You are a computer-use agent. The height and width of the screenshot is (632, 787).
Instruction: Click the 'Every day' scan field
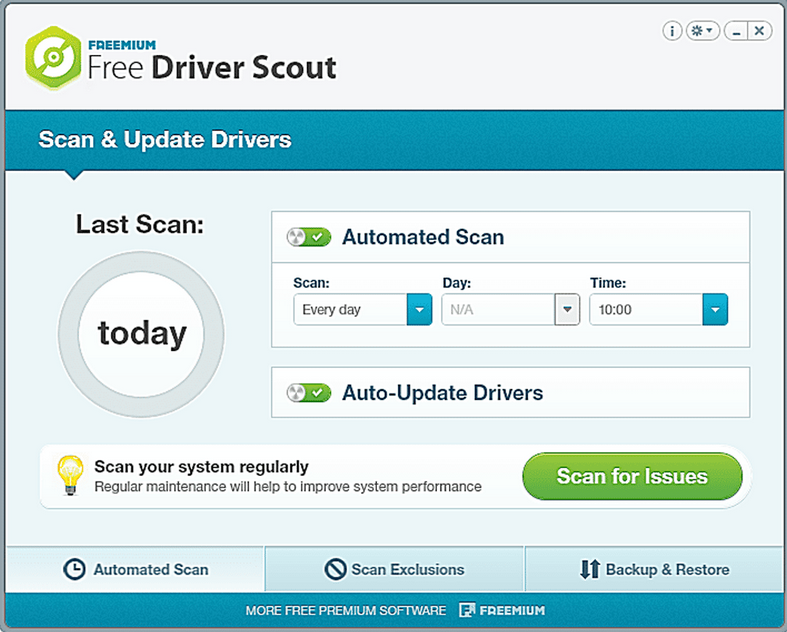[350, 309]
